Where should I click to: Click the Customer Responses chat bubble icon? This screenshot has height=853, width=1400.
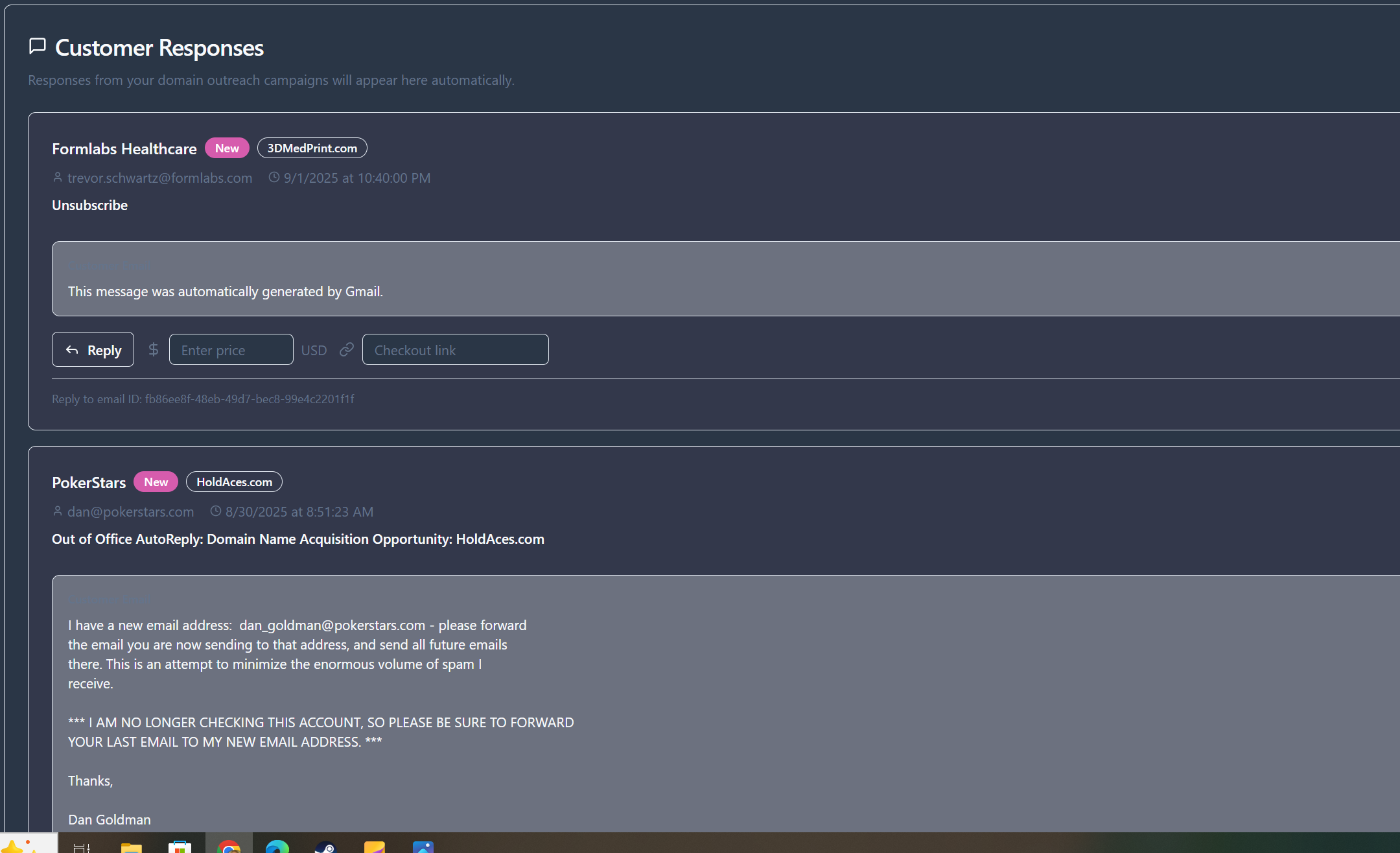tap(38, 46)
